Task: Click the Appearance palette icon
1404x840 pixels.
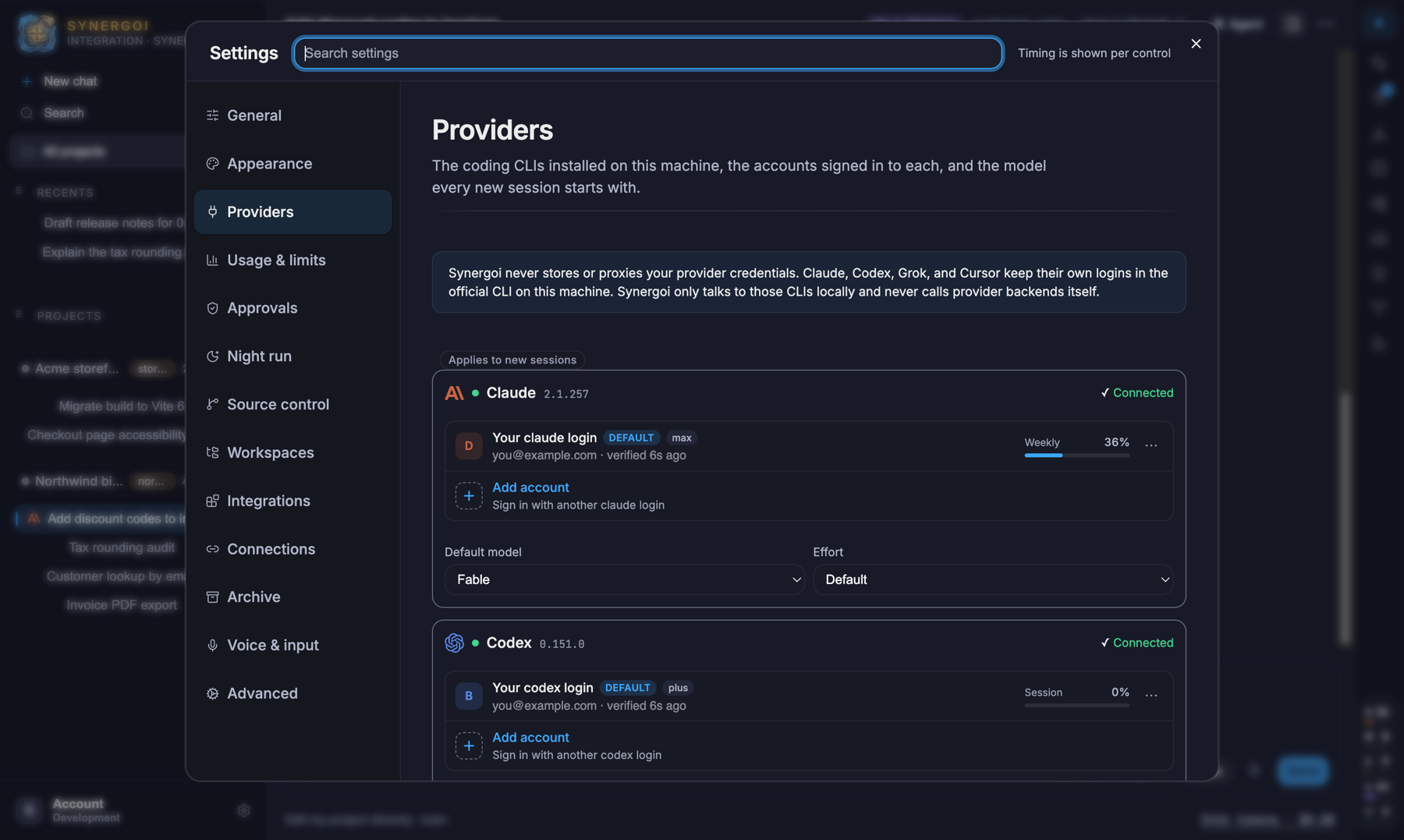Action: tap(212, 164)
